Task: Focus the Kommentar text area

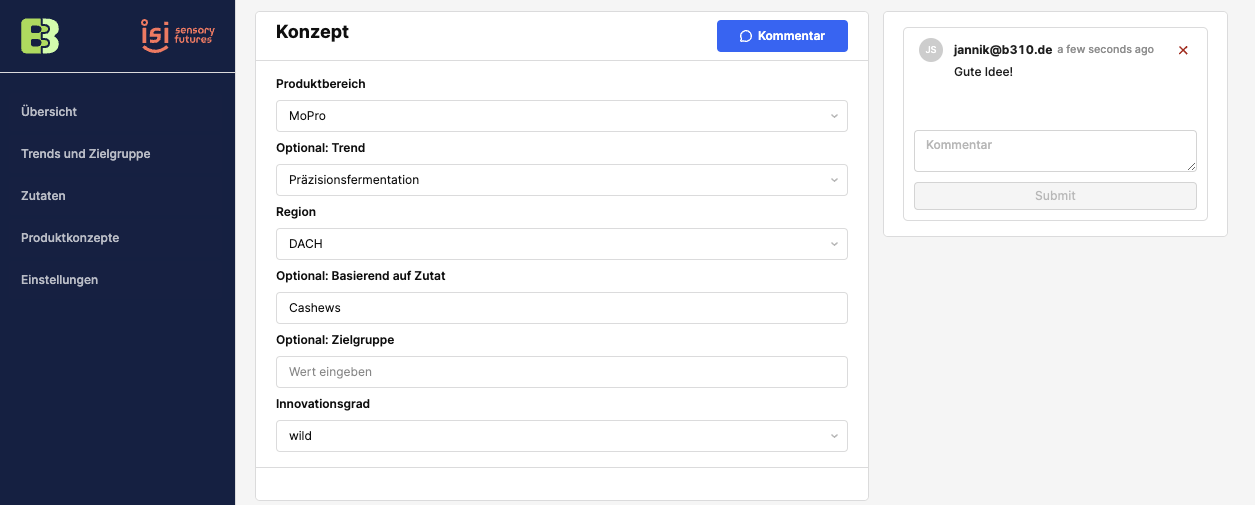Action: (1055, 151)
